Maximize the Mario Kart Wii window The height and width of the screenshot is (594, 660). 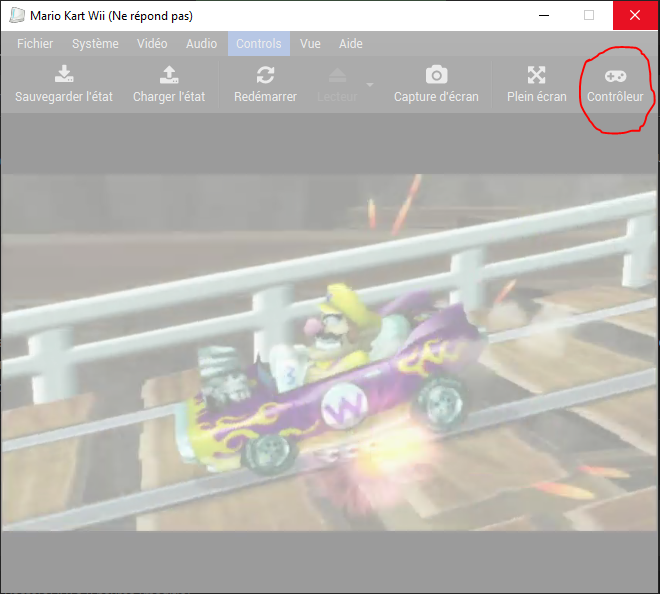[x=589, y=16]
